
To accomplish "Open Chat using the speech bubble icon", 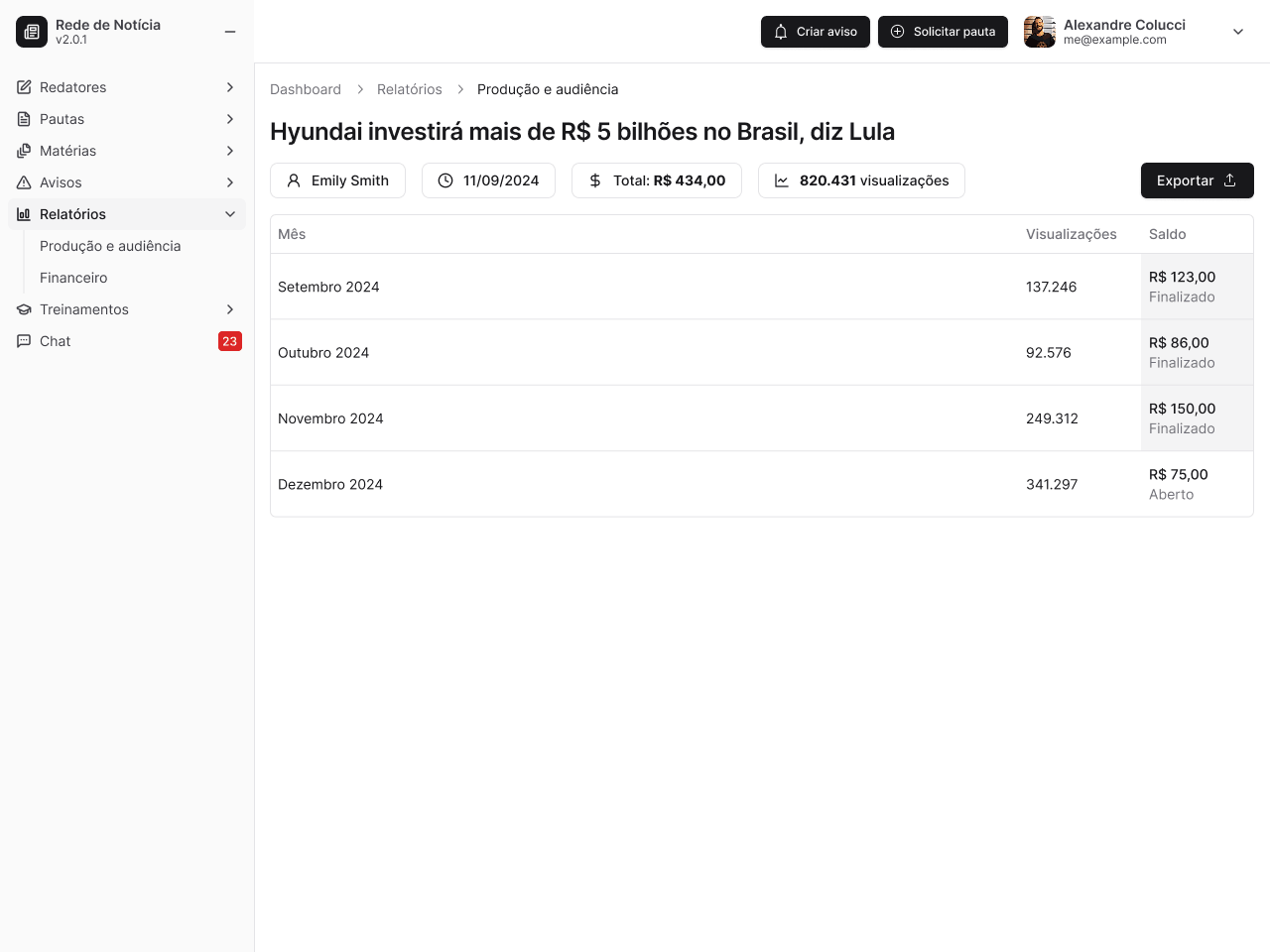I will tap(23, 341).
